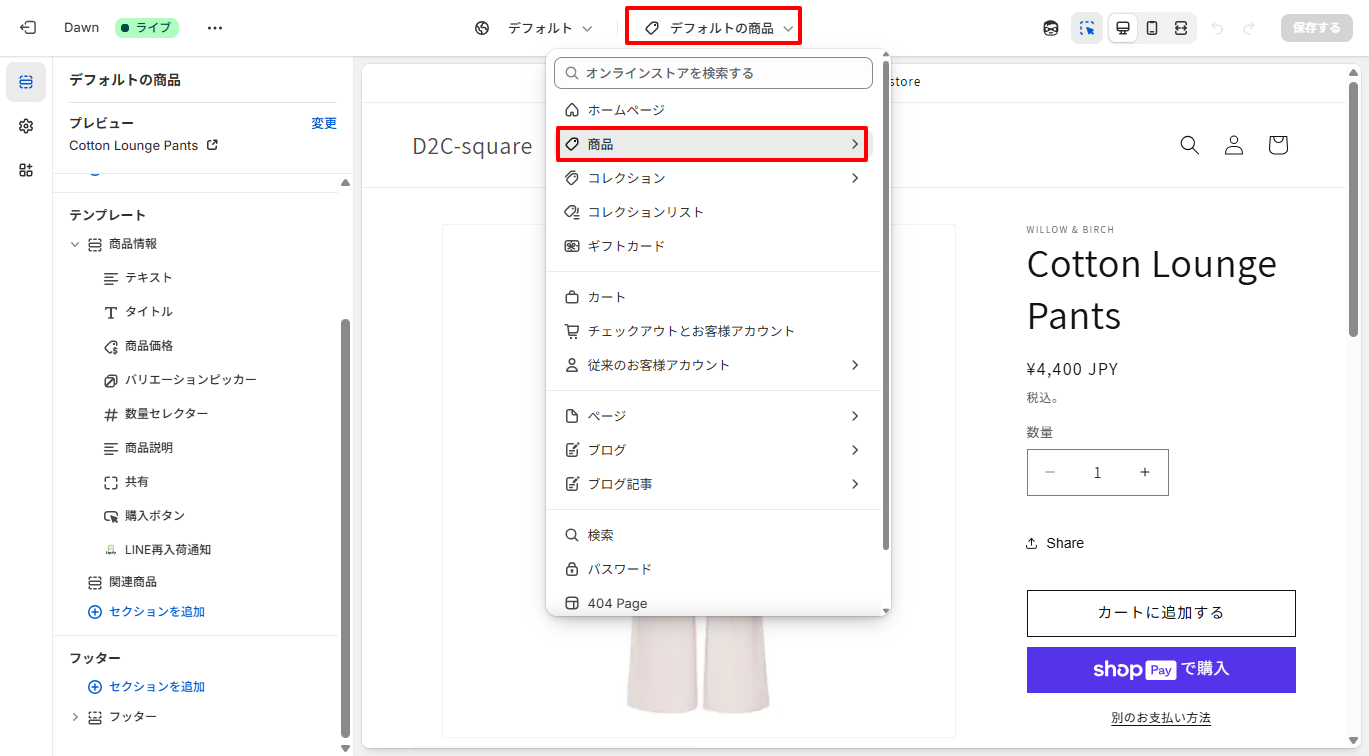Open theme settings gear icon

(26, 126)
